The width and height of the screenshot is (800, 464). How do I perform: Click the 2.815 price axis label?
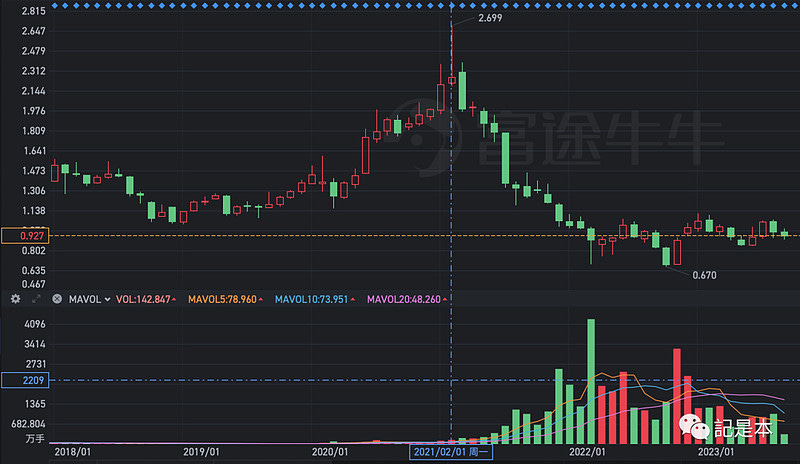(34, 11)
